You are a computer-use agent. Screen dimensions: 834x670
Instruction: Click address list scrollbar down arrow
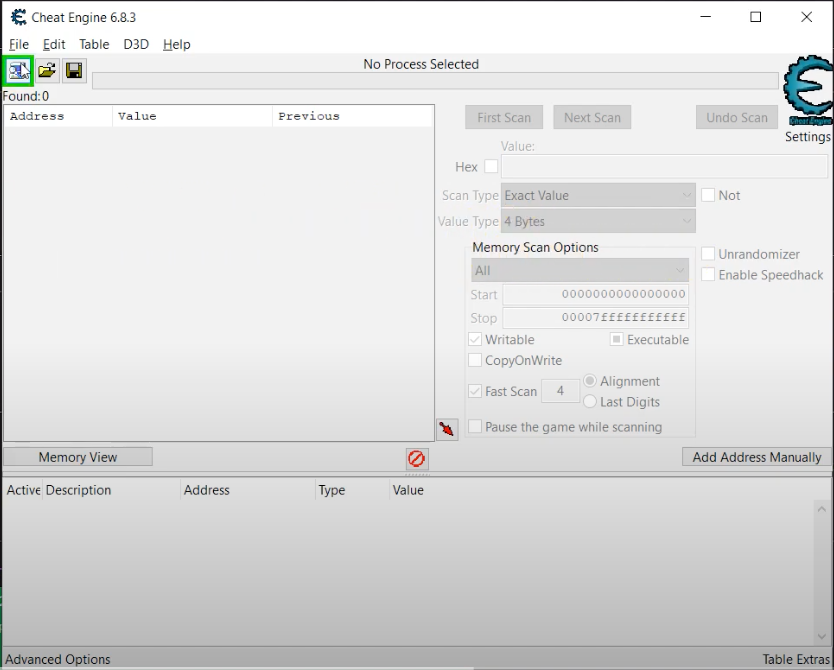(822, 636)
